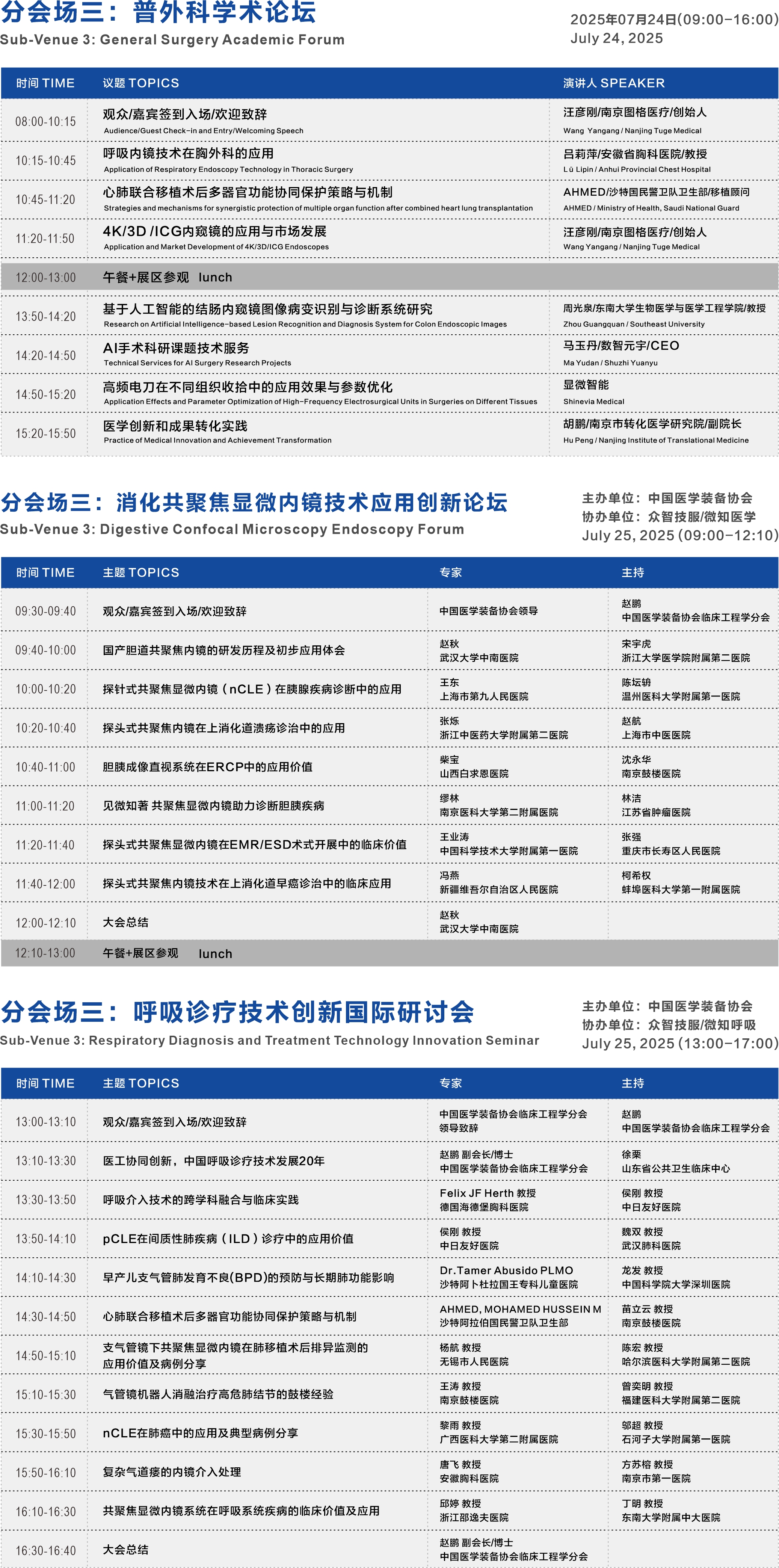This screenshot has height=1568, width=779.
Task: Click speaker '周光泉/东南大学生物医学与医学工程学院/教授'
Action: tap(664, 309)
